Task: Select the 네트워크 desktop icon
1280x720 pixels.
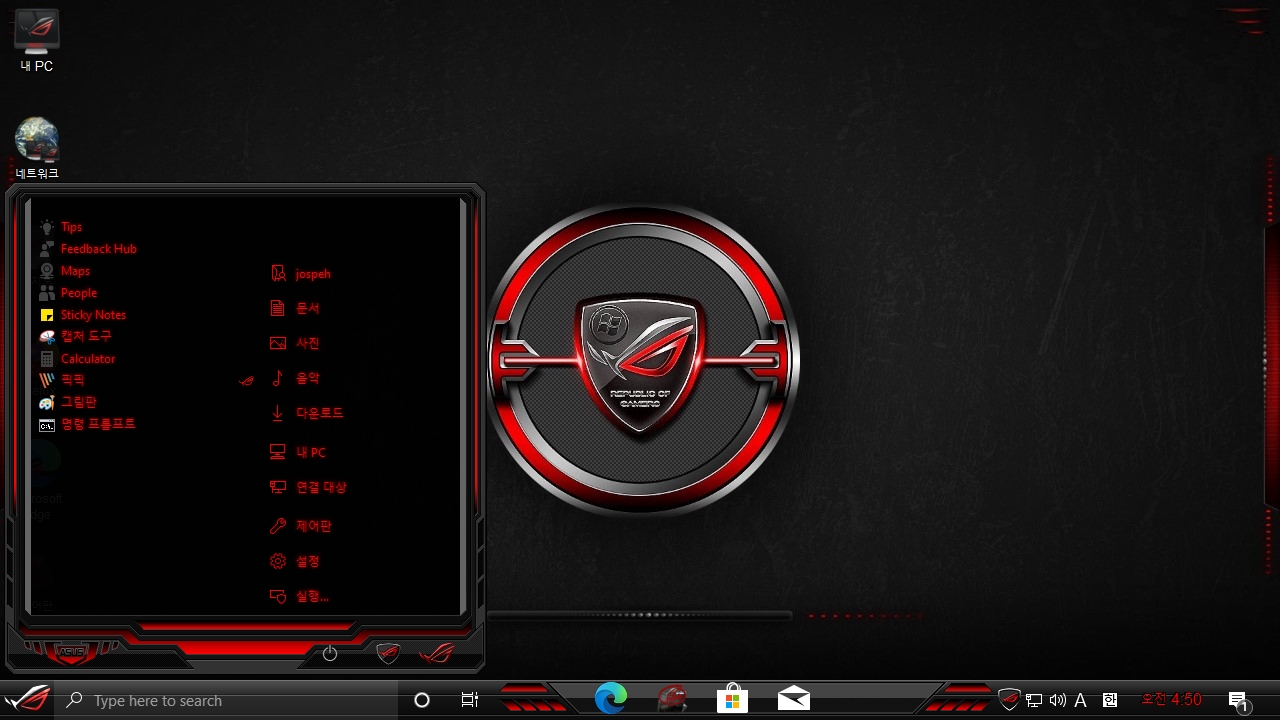Action: (x=37, y=149)
